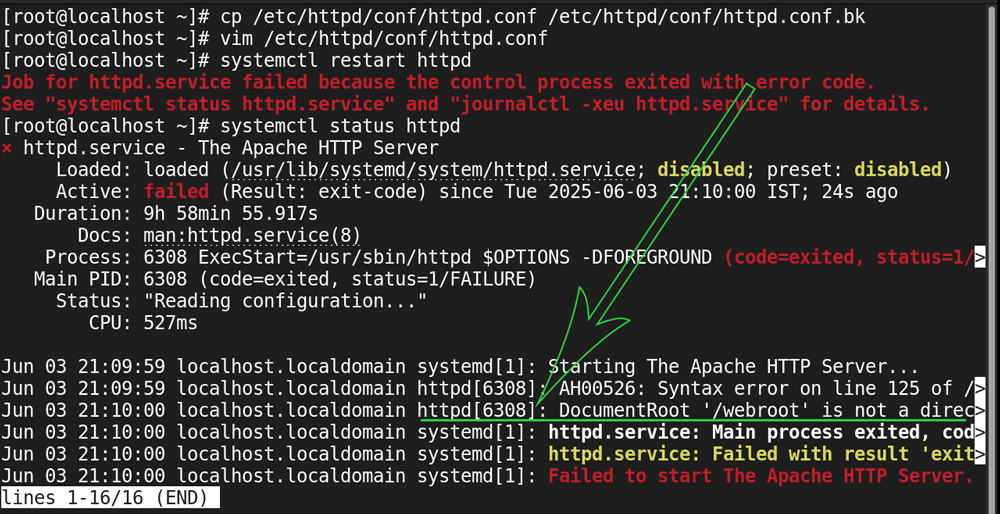Image resolution: width=1000 pixels, height=514 pixels.
Task: Click the yellow 'disabled' after 'preset:'
Action: [898, 170]
